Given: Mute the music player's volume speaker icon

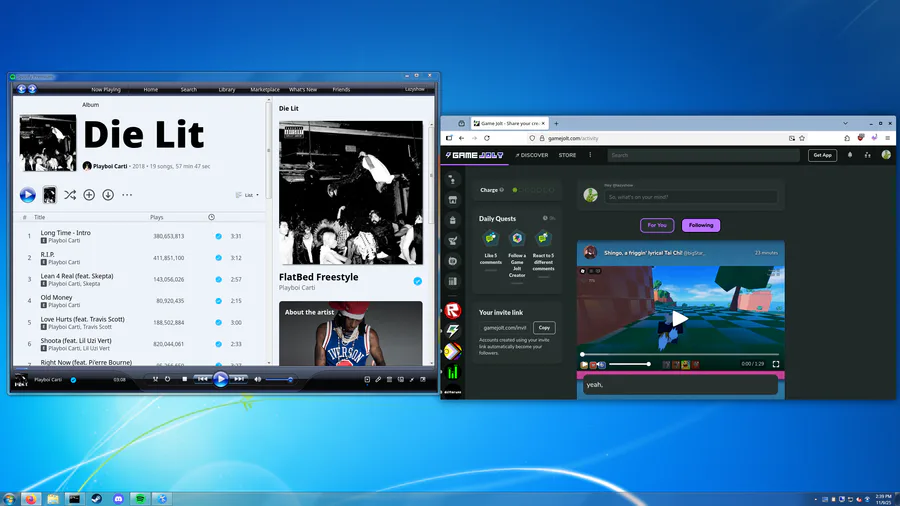Looking at the screenshot, I should [x=258, y=379].
